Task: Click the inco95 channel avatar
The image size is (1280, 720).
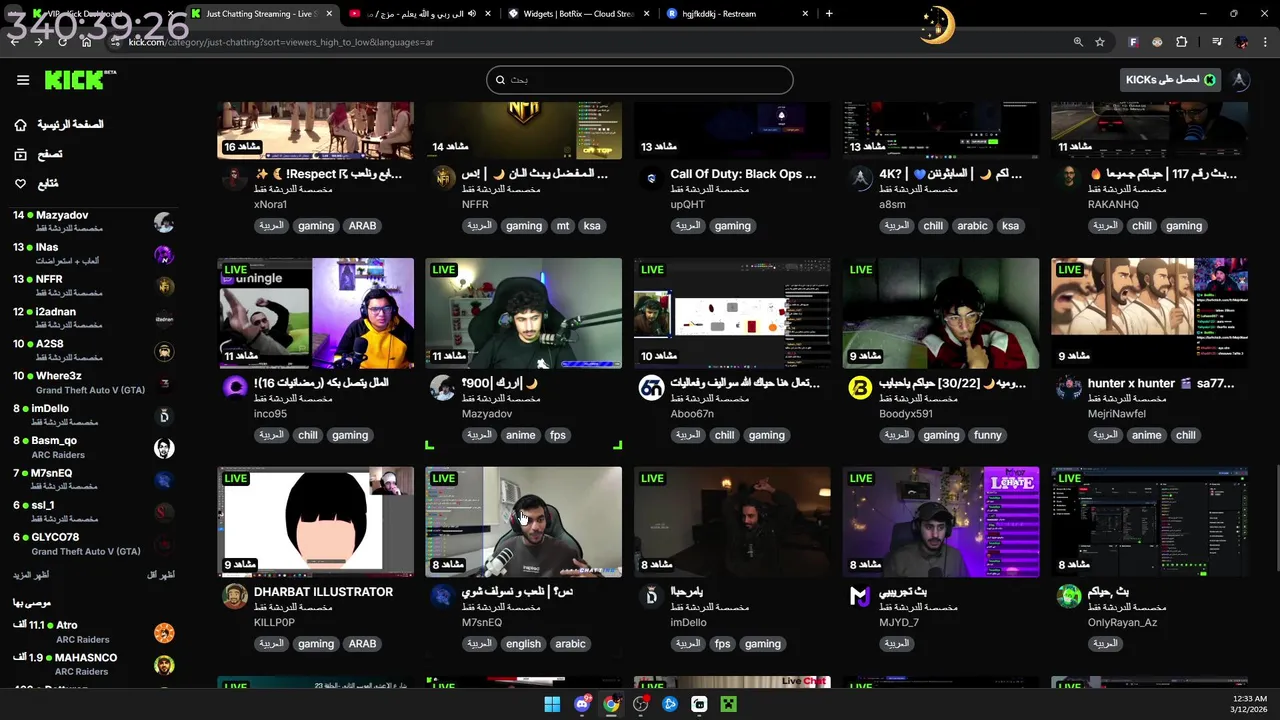Action: pyautogui.click(x=234, y=387)
